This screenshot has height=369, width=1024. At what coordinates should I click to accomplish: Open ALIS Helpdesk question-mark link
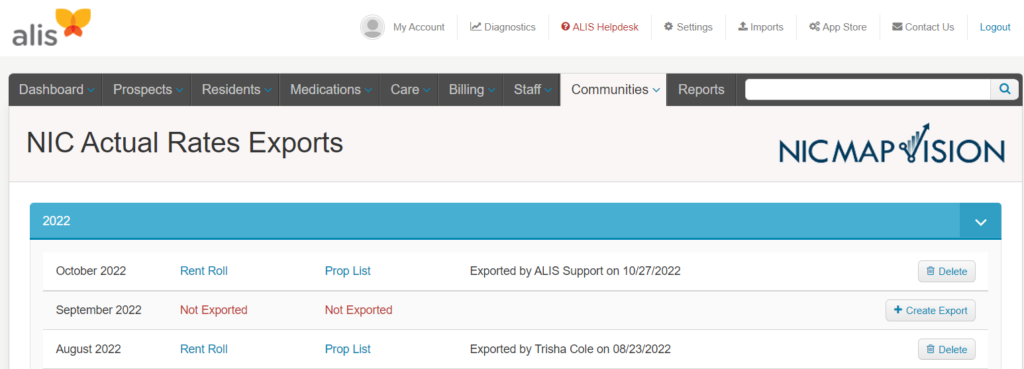(600, 27)
